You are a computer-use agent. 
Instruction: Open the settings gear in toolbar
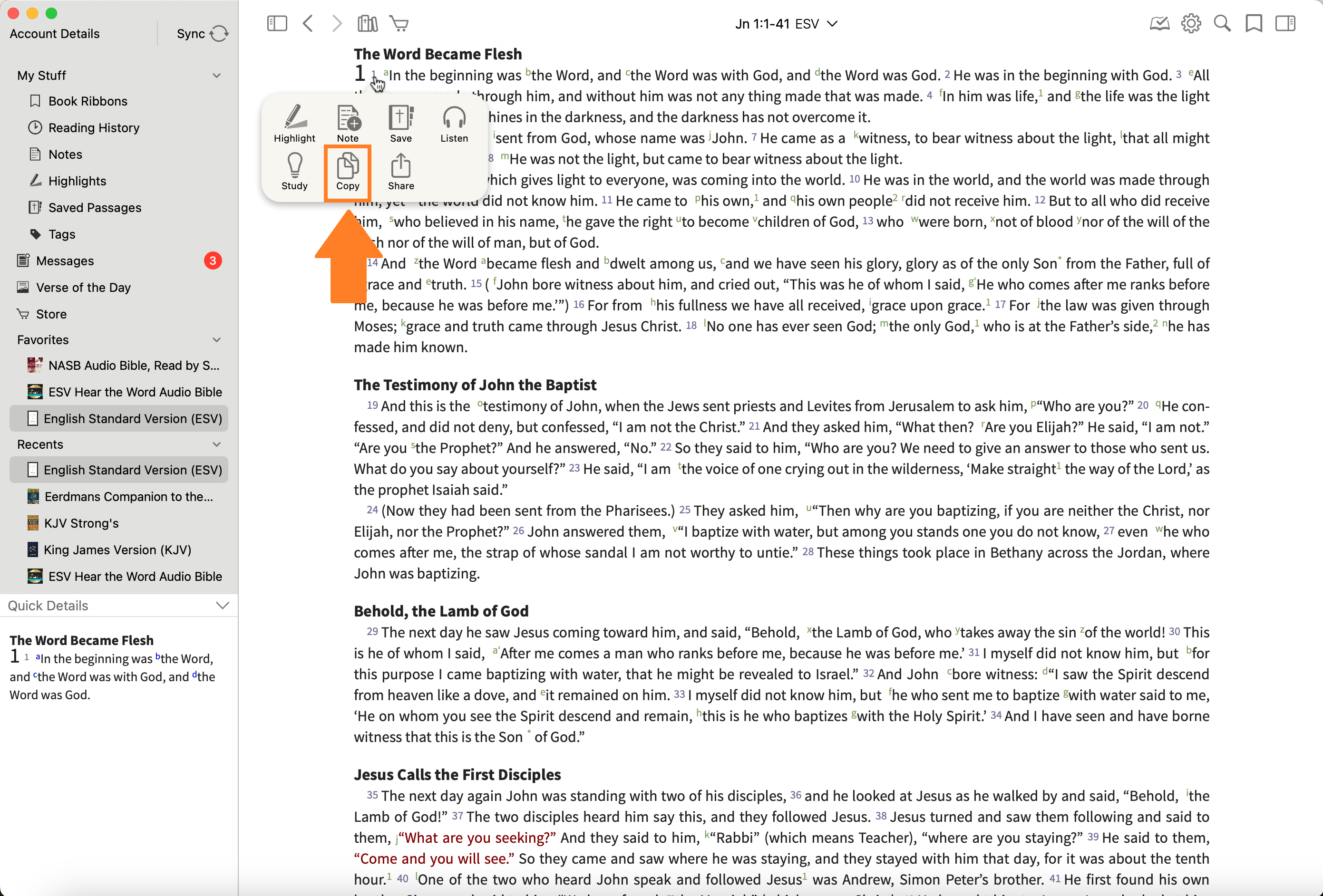[1190, 23]
